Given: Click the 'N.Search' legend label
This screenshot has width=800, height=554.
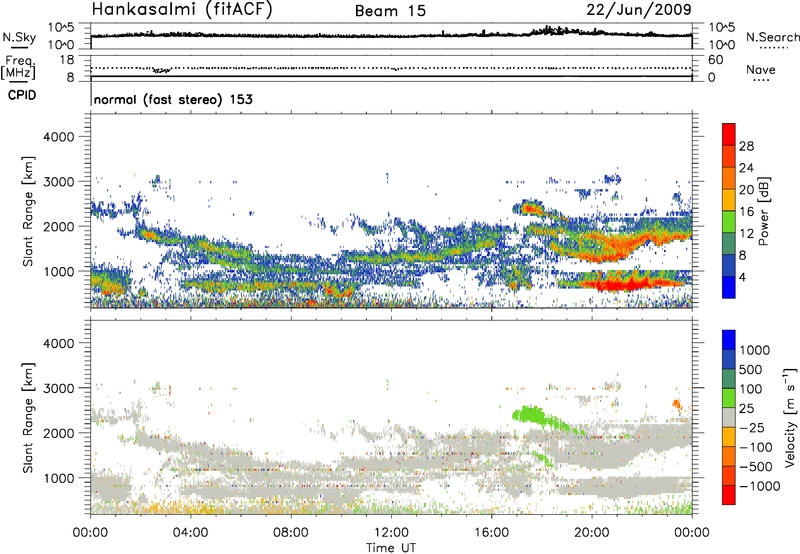Looking at the screenshot, I should [772, 37].
